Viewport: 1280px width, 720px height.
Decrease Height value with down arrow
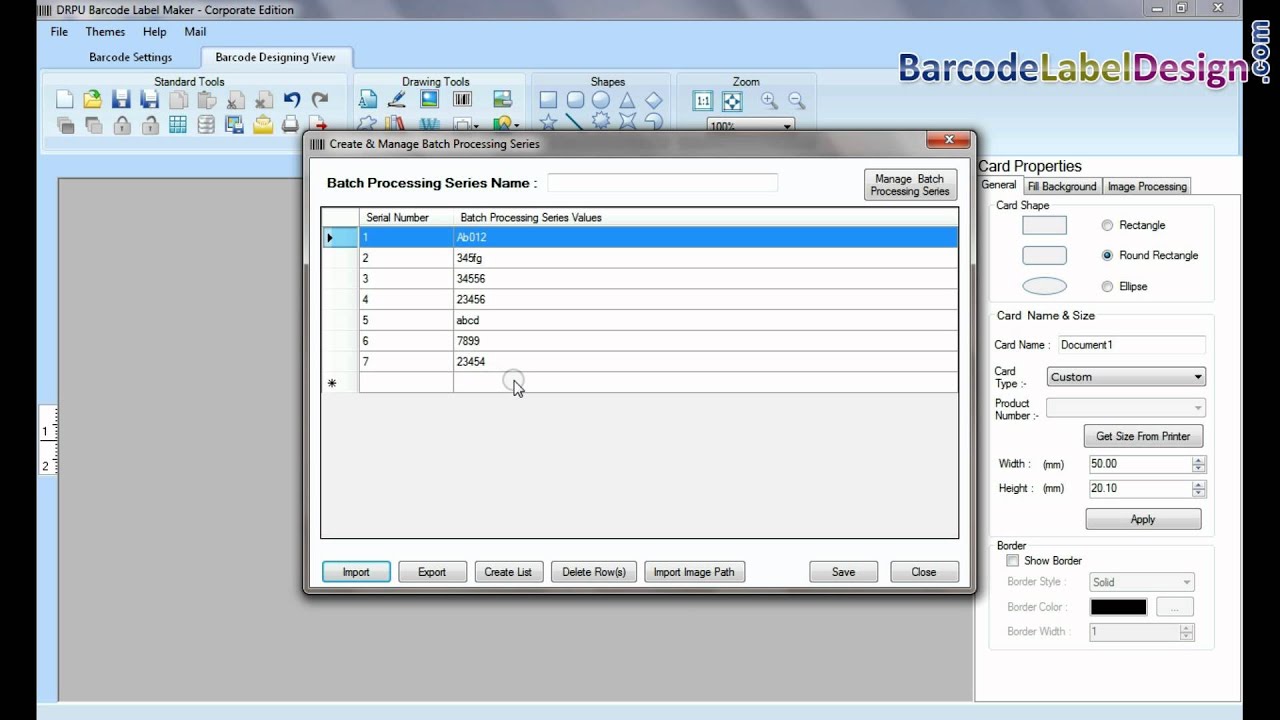tap(1199, 493)
